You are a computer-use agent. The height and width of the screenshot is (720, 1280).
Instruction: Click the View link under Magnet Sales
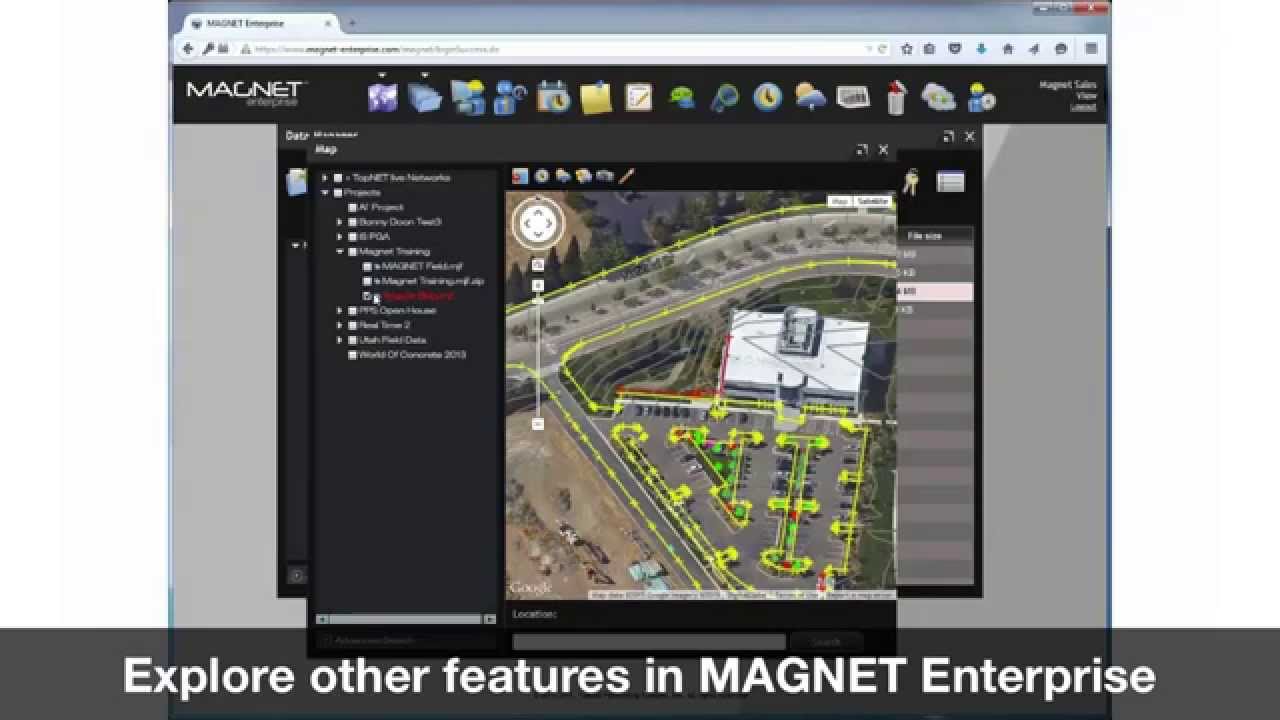1087,96
